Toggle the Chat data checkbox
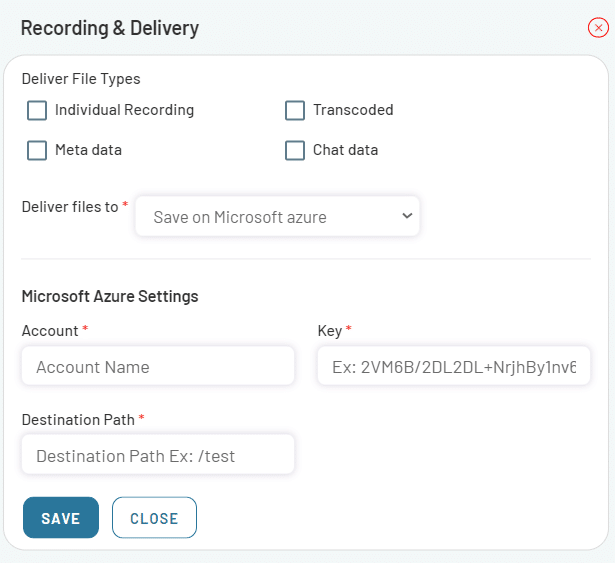 (295, 150)
